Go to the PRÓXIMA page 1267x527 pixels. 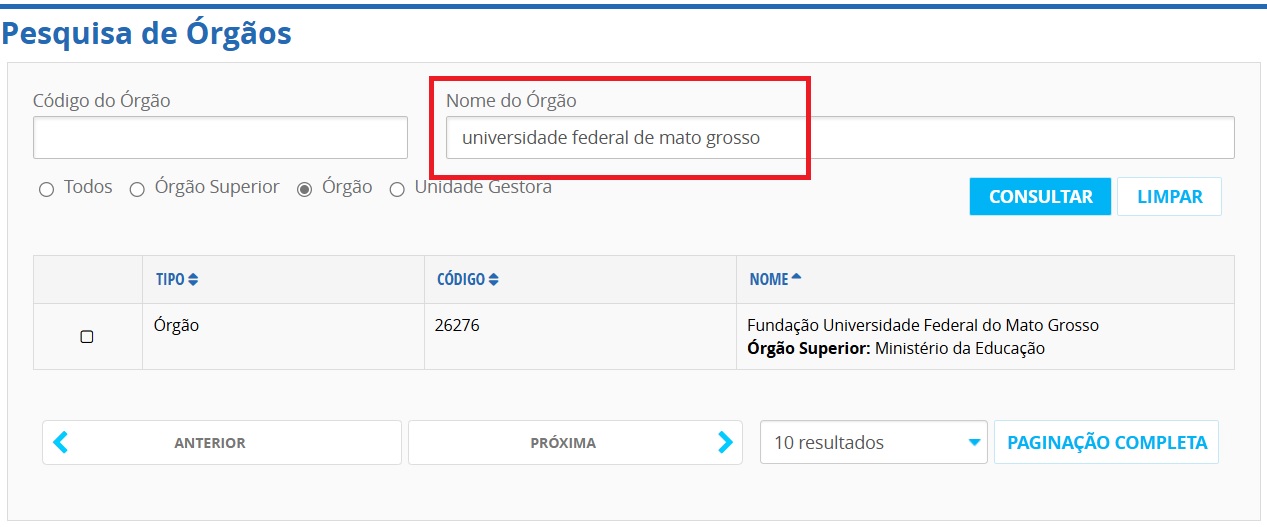[563, 442]
